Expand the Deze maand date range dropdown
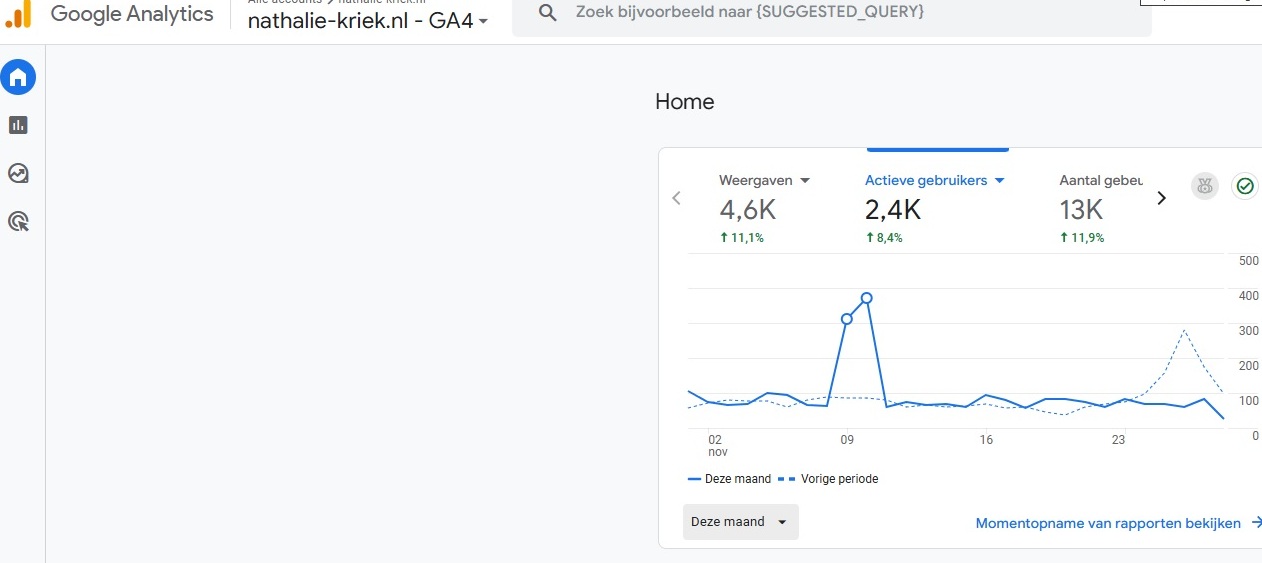This screenshot has height=563, width=1262. [740, 522]
